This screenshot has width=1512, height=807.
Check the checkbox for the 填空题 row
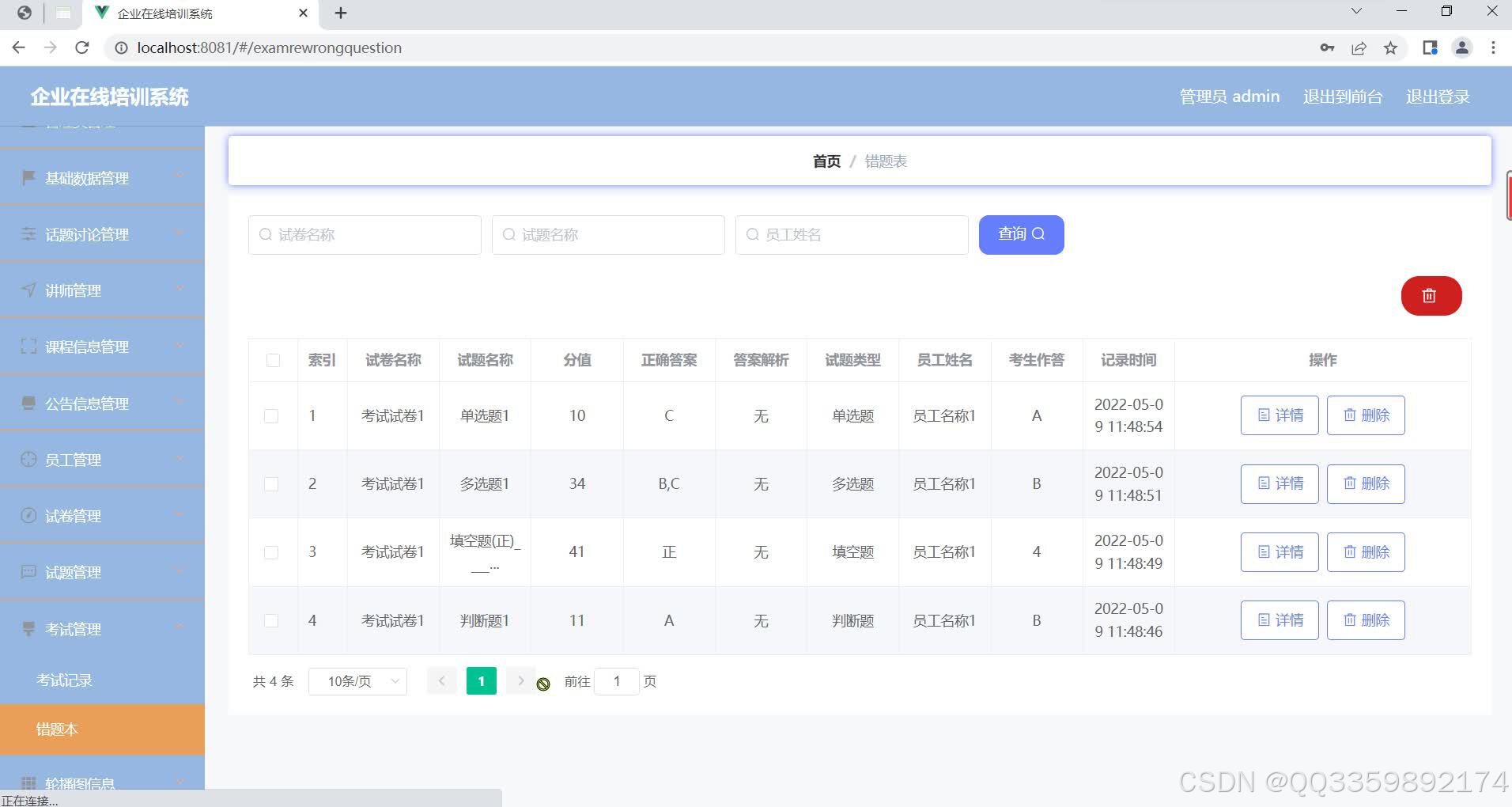click(271, 552)
